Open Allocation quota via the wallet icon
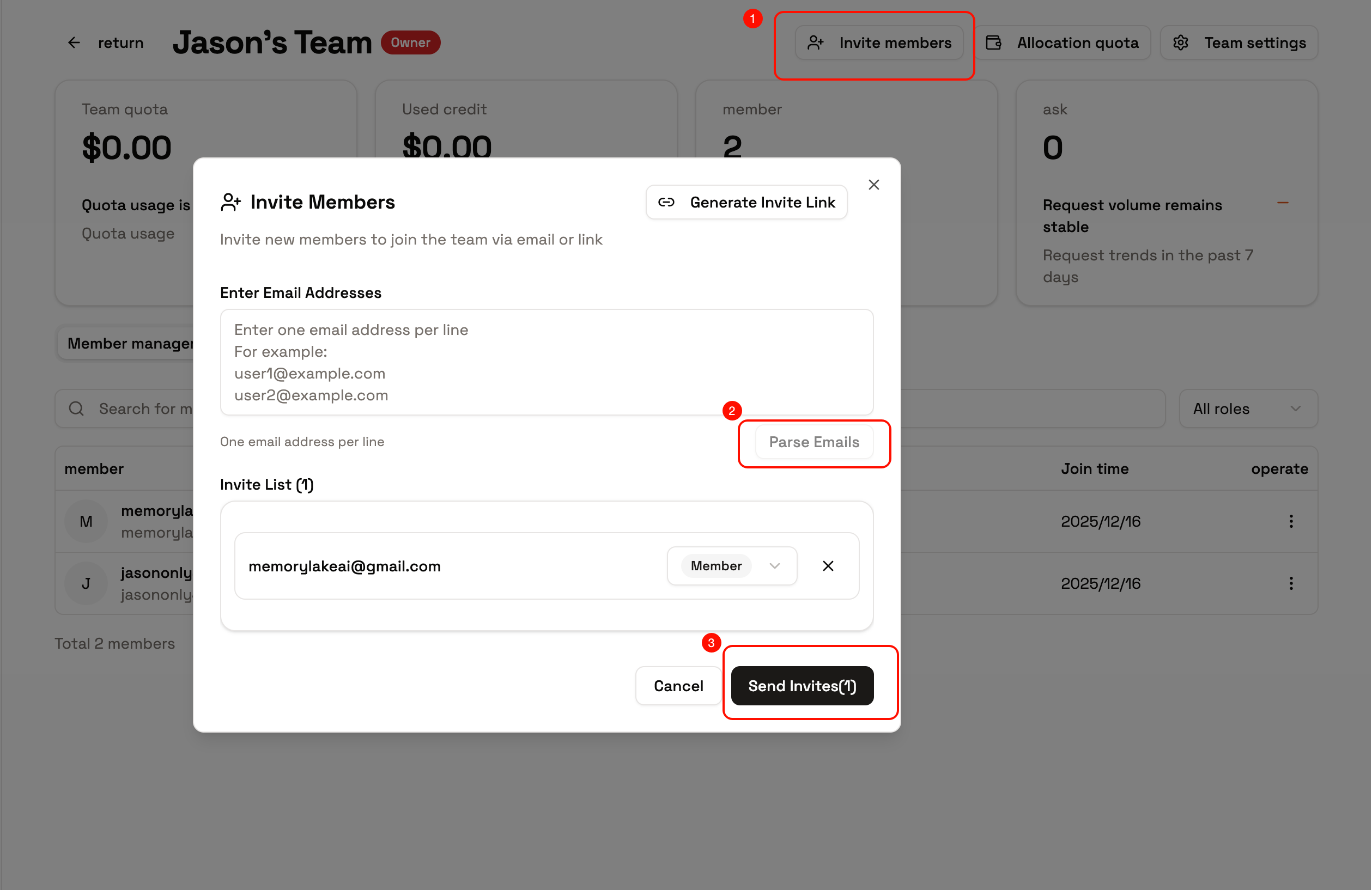 pyautogui.click(x=993, y=42)
